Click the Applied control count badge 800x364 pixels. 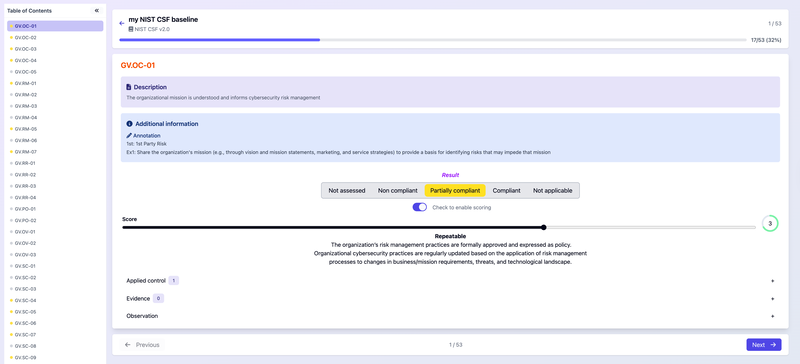(x=173, y=281)
